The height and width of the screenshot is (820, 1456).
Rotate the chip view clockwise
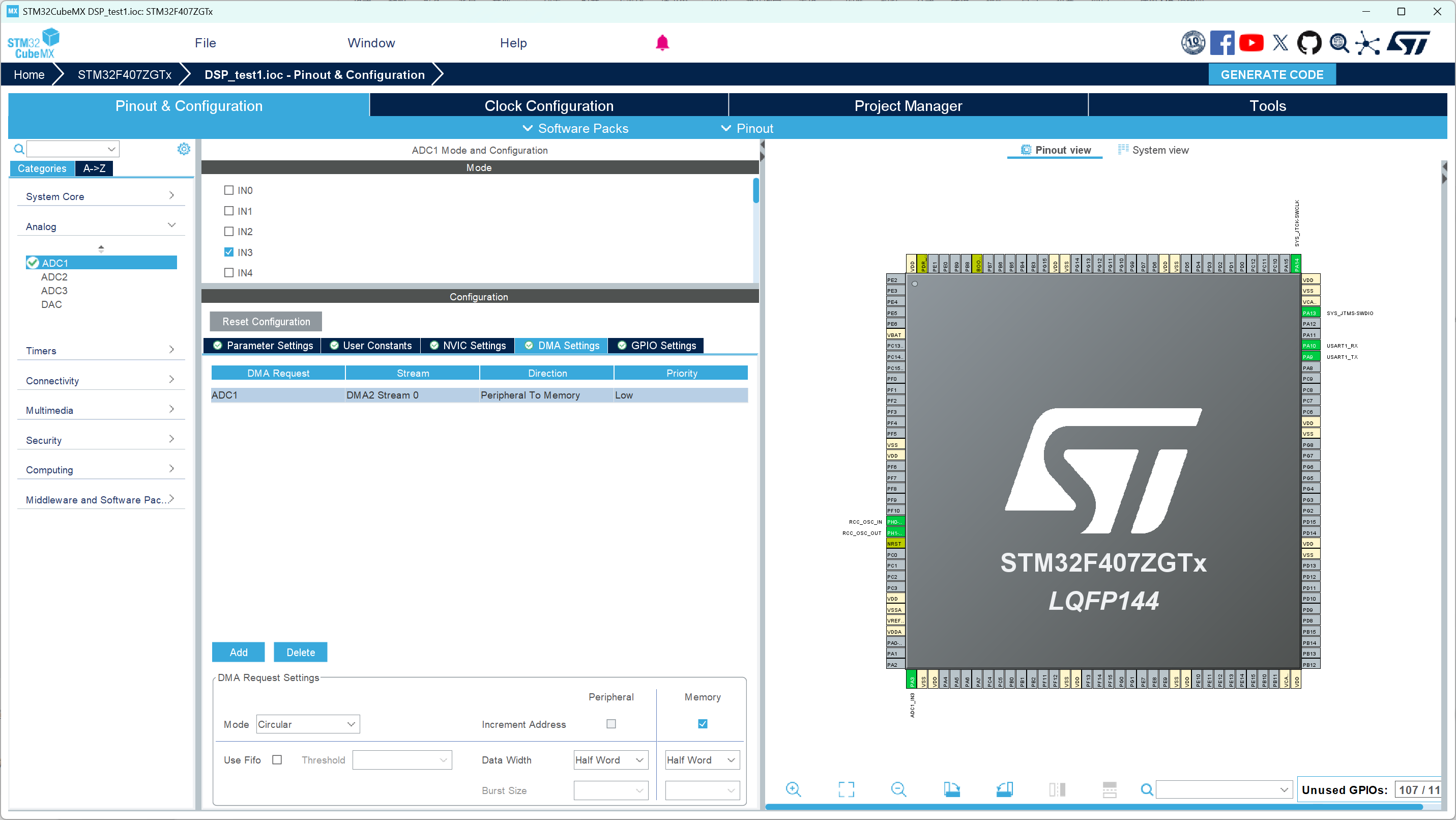click(952, 789)
